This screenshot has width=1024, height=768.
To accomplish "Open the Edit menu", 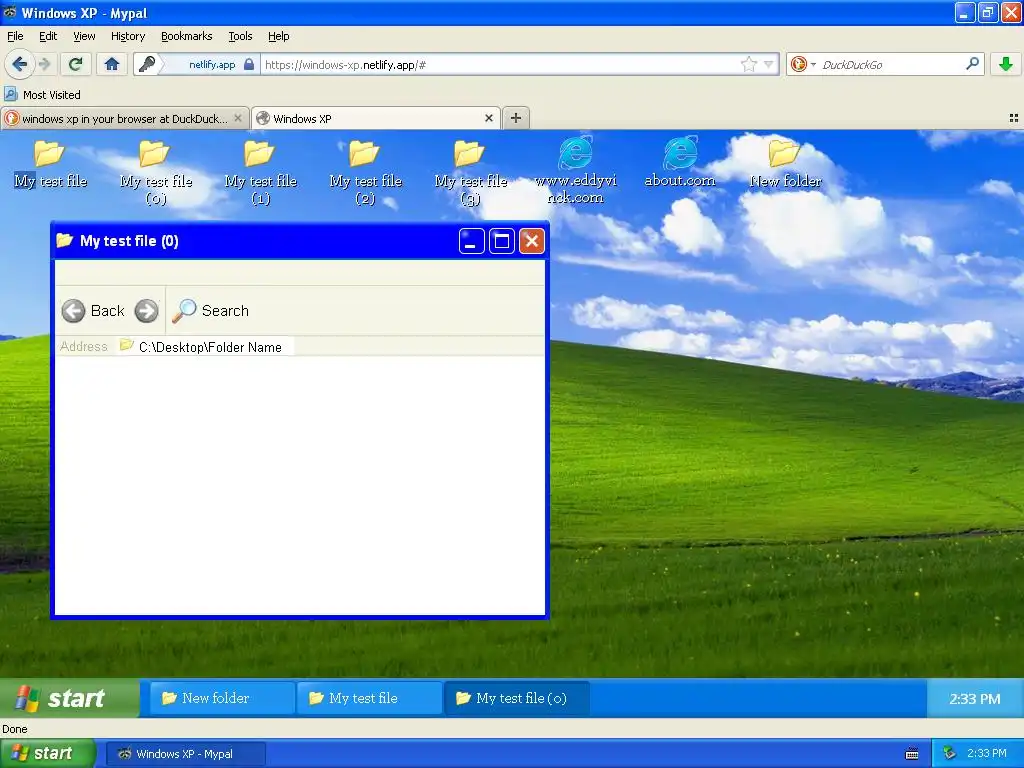I will tap(48, 36).
